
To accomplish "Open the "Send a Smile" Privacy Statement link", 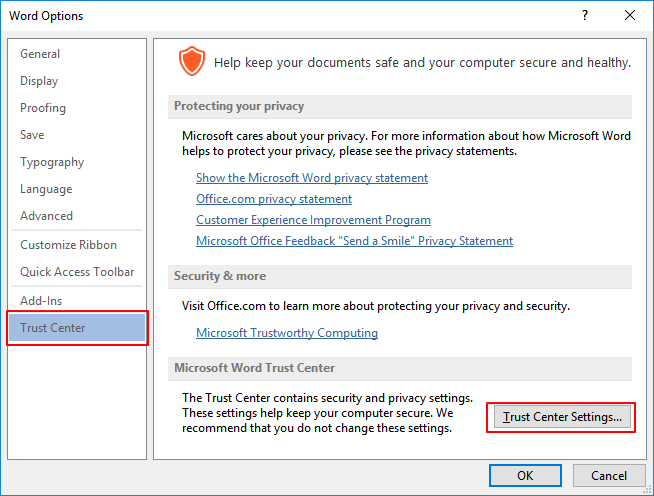I will pyautogui.click(x=354, y=241).
